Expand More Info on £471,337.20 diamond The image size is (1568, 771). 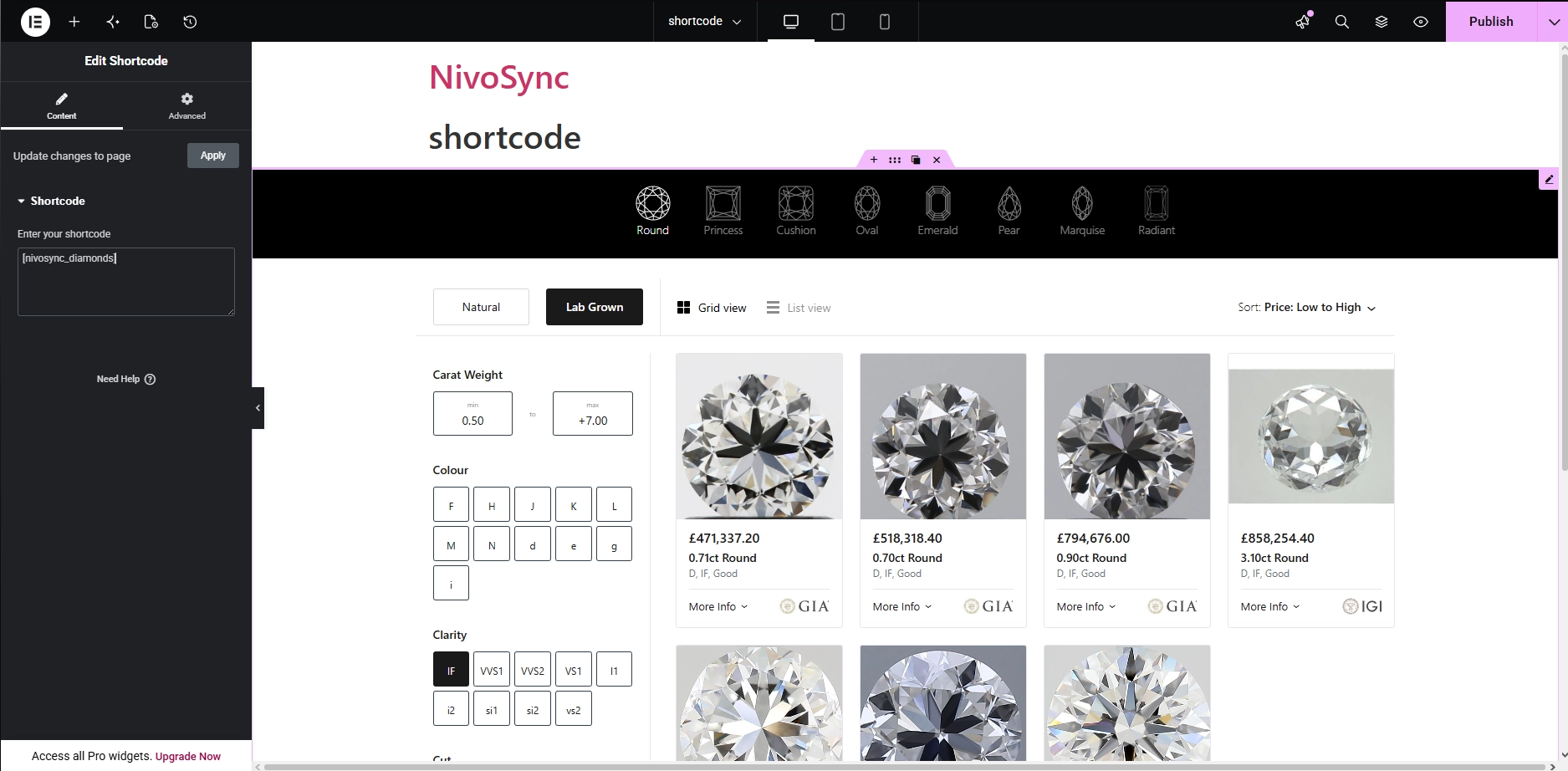[718, 606]
